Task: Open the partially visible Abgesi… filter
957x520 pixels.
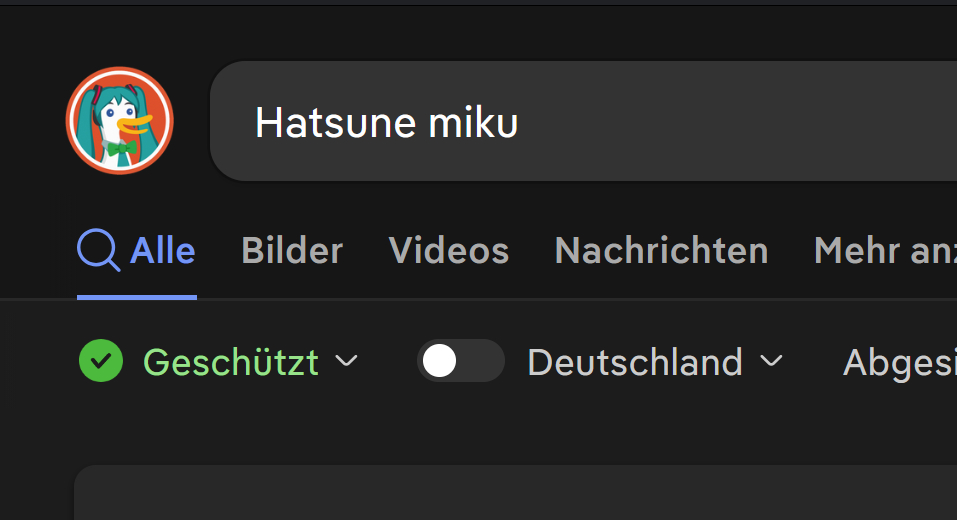Action: [898, 362]
